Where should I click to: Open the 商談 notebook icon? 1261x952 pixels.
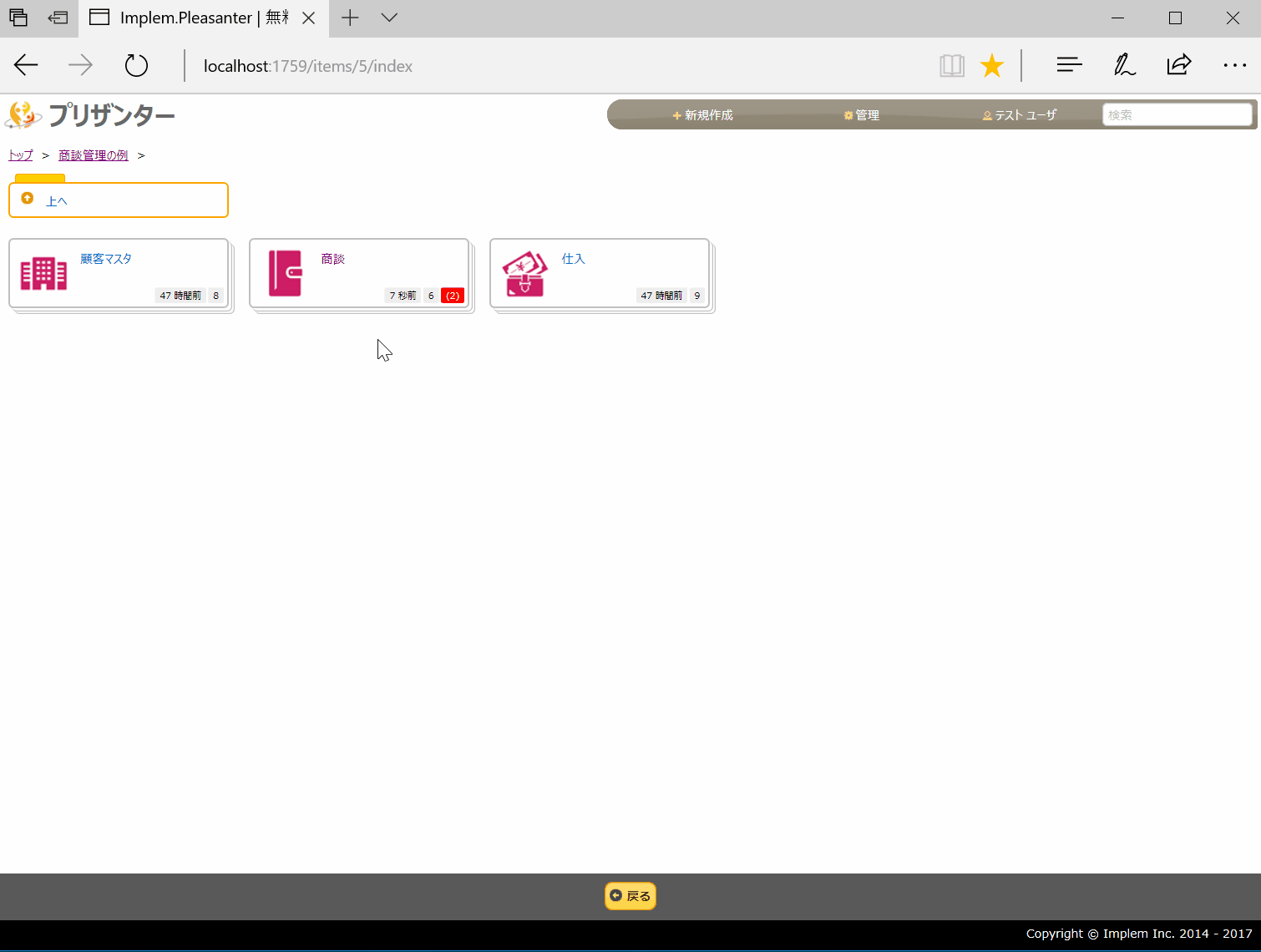285,273
